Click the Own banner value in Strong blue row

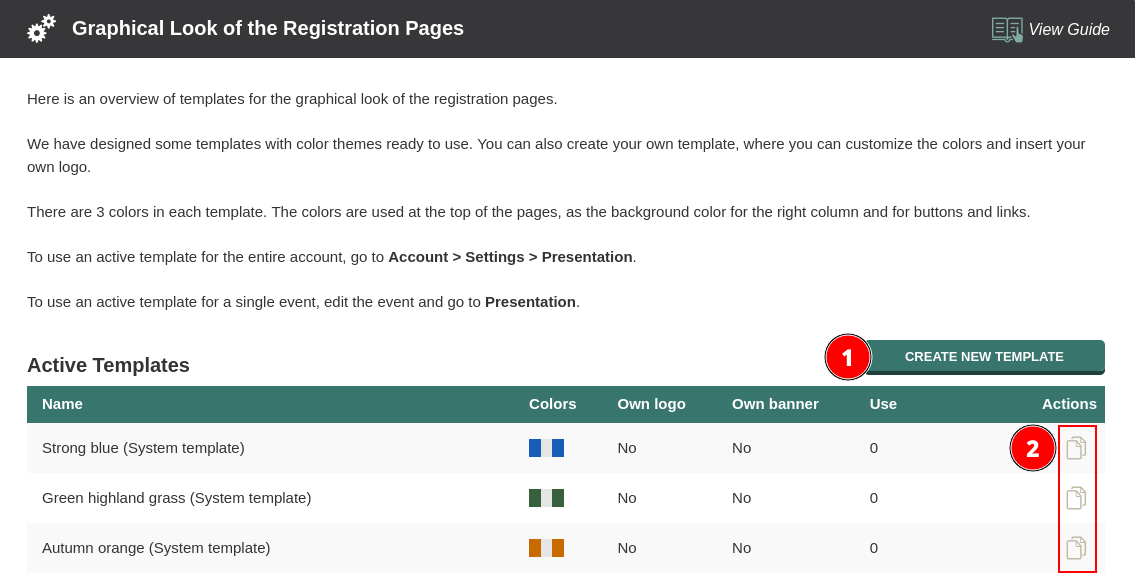pyautogui.click(x=741, y=448)
